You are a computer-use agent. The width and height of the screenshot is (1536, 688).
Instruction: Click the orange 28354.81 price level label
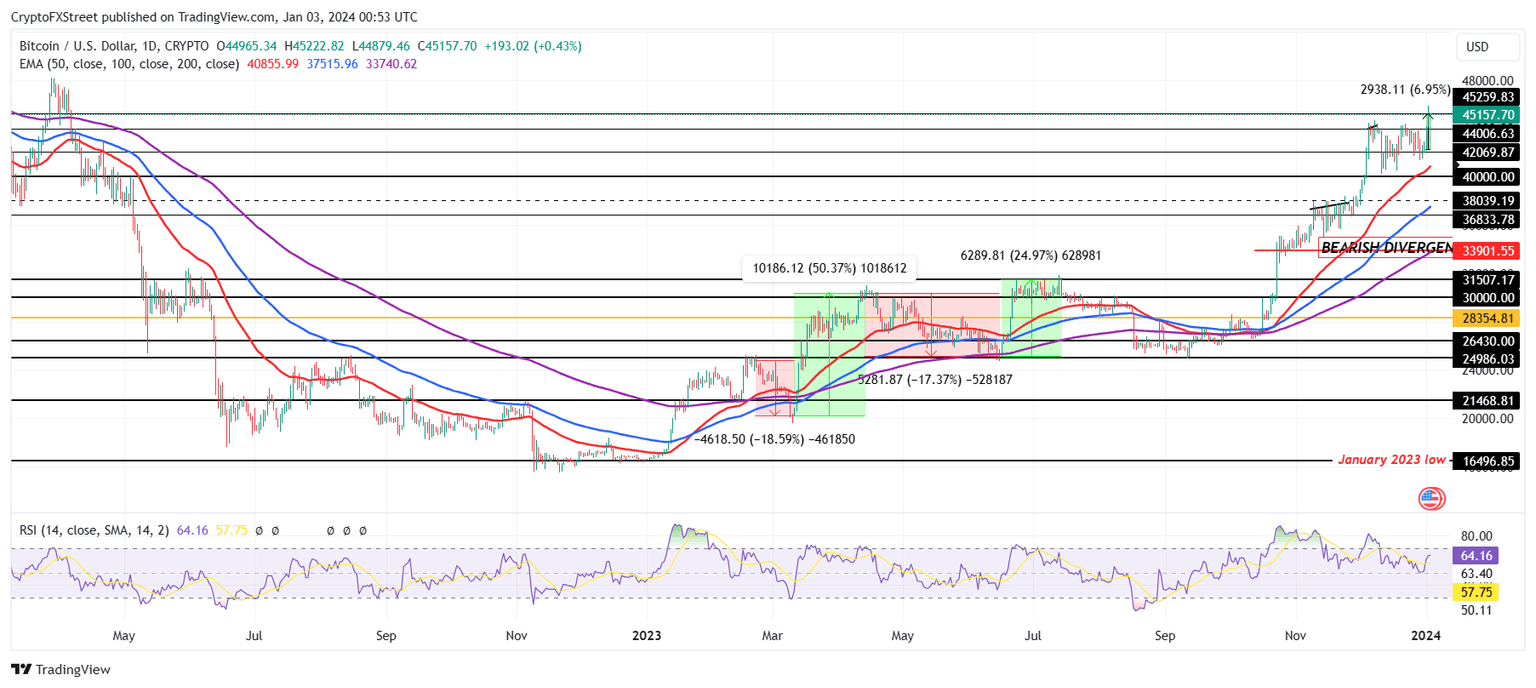tap(1486, 316)
